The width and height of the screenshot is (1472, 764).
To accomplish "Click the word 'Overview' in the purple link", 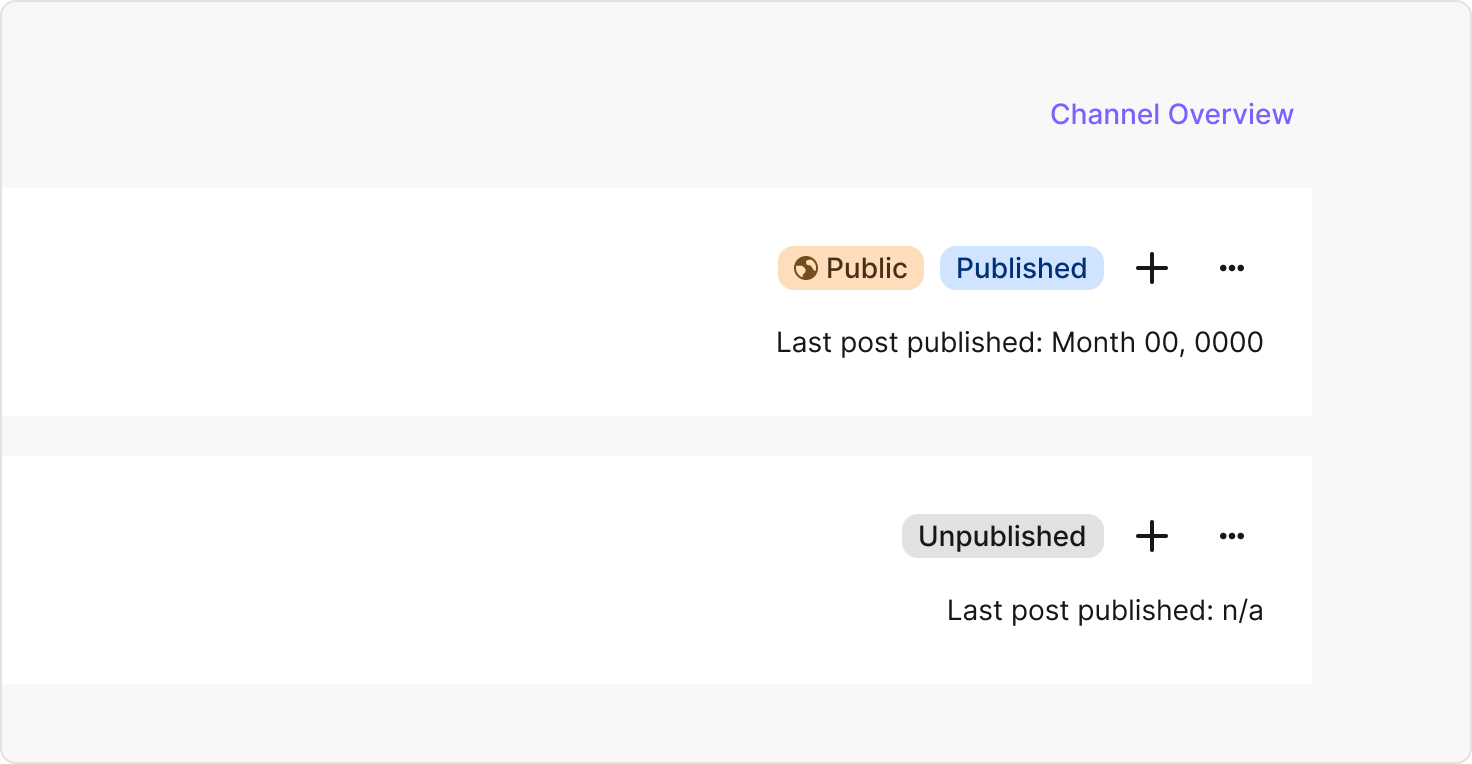I will coord(1231,114).
